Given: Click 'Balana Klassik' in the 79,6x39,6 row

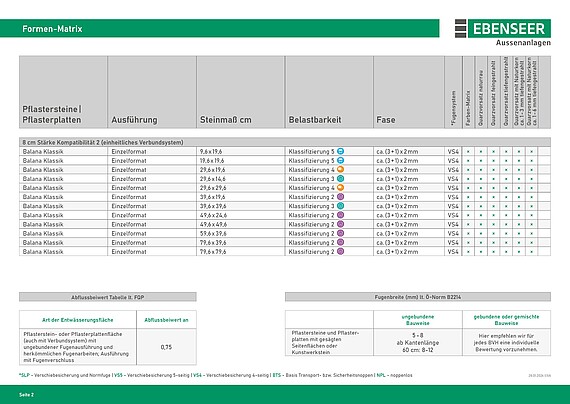Looking at the screenshot, I should click(x=43, y=243).
